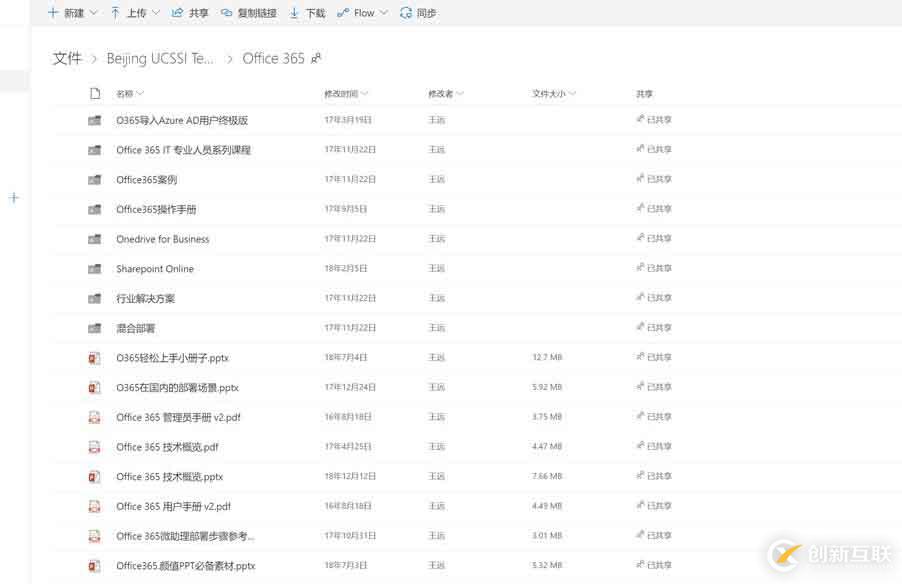902x584 pixels.
Task: Click the plus icon on the left edge
Action: coord(14,198)
